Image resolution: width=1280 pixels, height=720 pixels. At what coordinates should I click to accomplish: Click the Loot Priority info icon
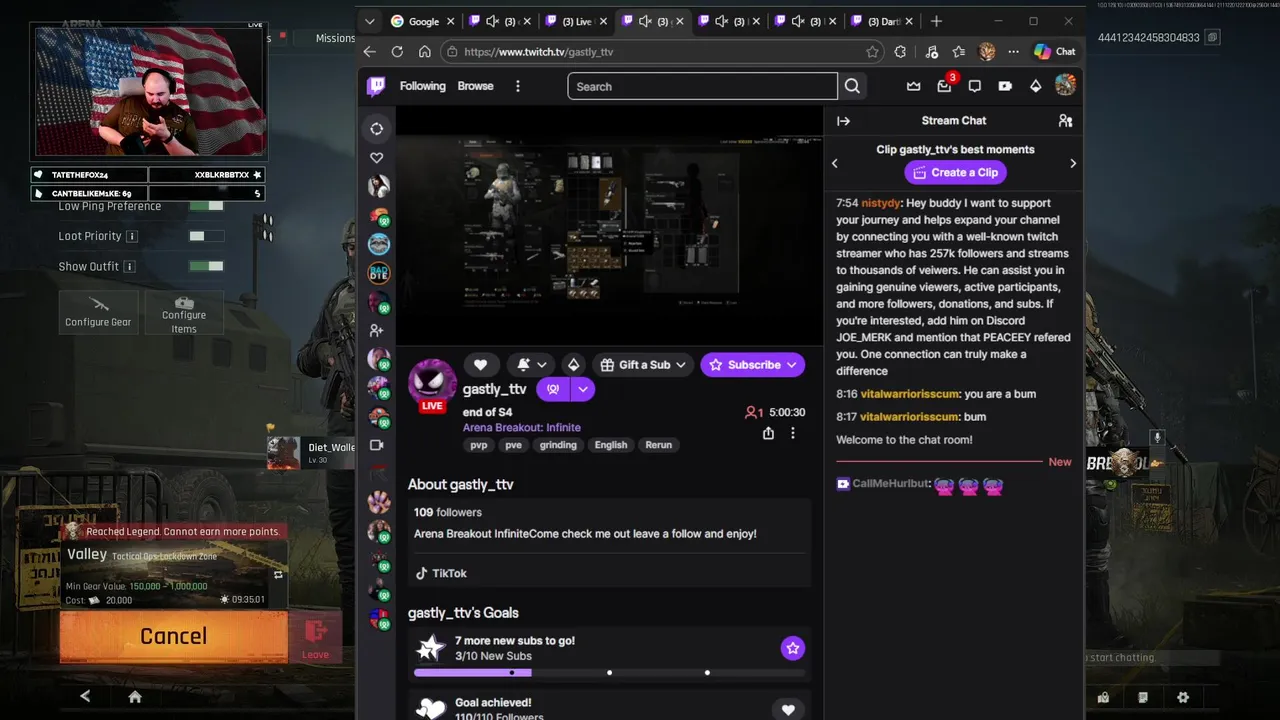[131, 237]
